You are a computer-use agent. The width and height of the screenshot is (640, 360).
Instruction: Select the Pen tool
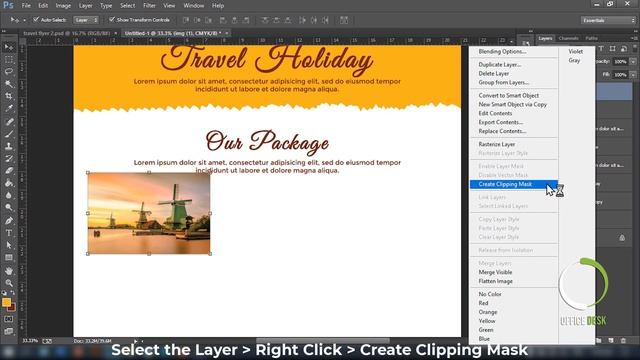point(9,221)
